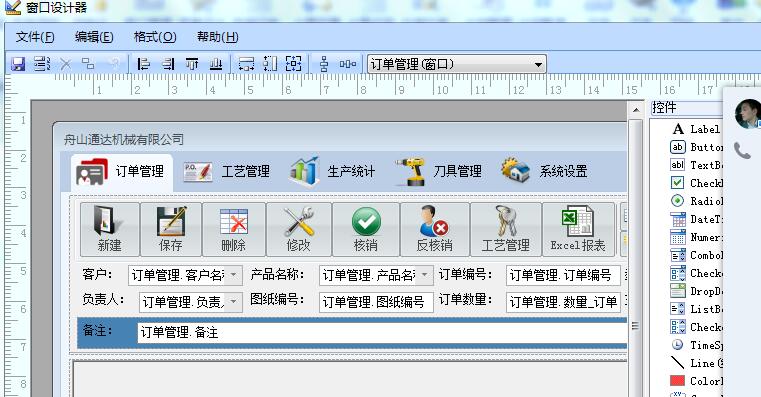Expand the 客户 combo box arrow
The image size is (761, 397).
point(233,275)
